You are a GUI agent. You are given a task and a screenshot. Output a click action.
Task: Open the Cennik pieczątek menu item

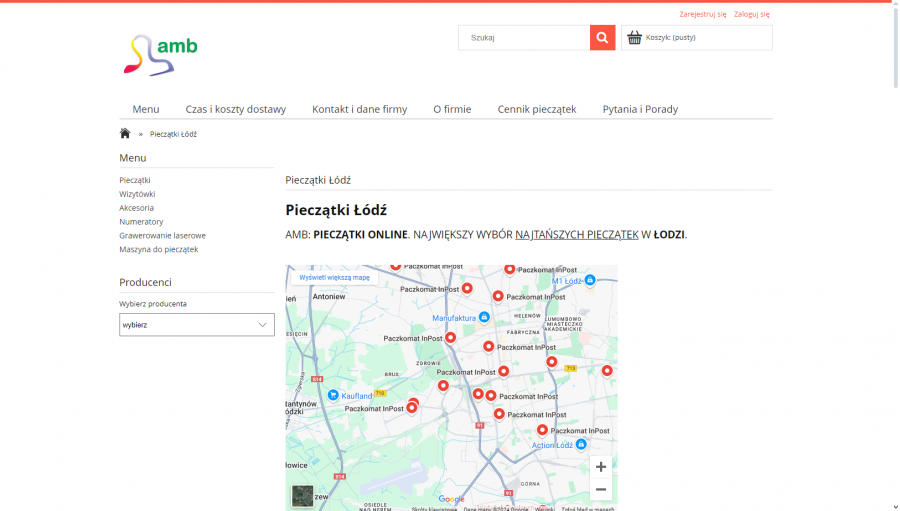pos(537,109)
